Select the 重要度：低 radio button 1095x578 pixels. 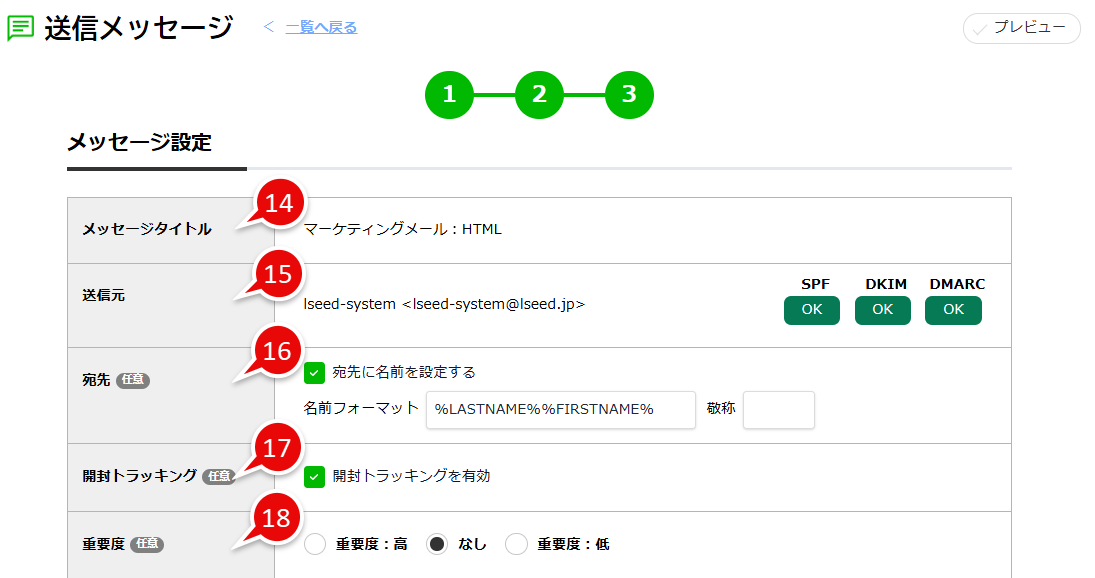point(516,544)
